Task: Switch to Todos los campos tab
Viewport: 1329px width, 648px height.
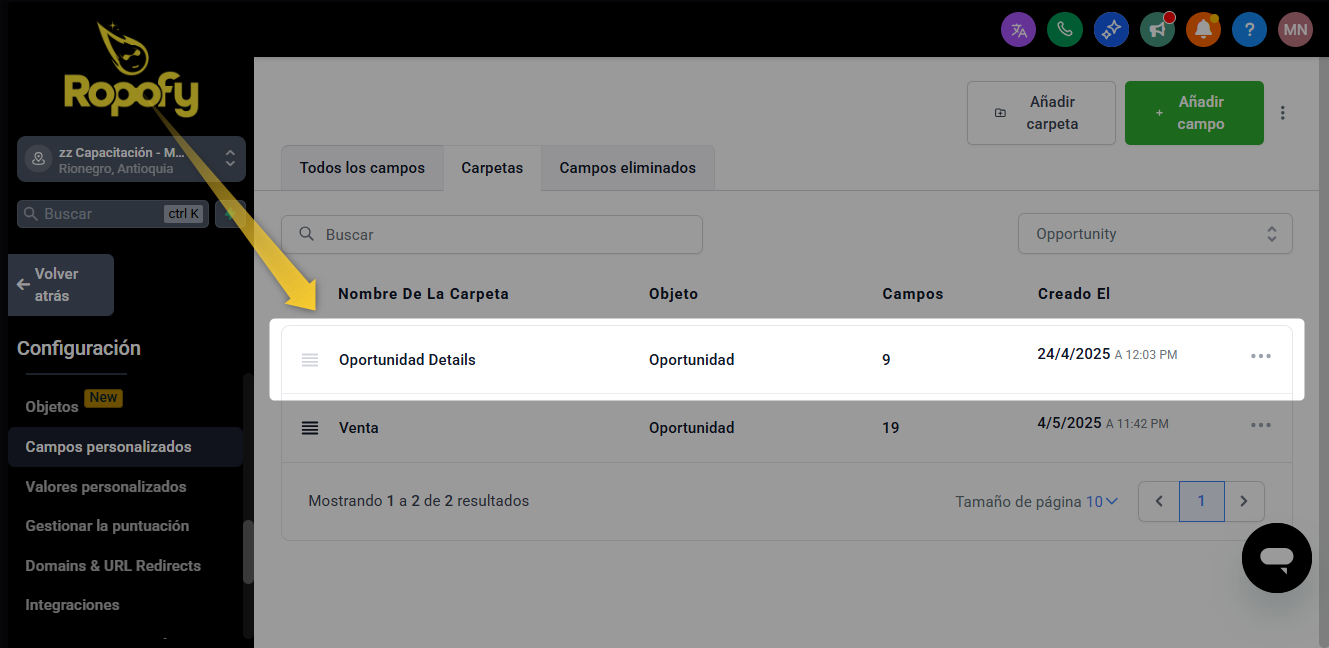Action: tap(362, 168)
